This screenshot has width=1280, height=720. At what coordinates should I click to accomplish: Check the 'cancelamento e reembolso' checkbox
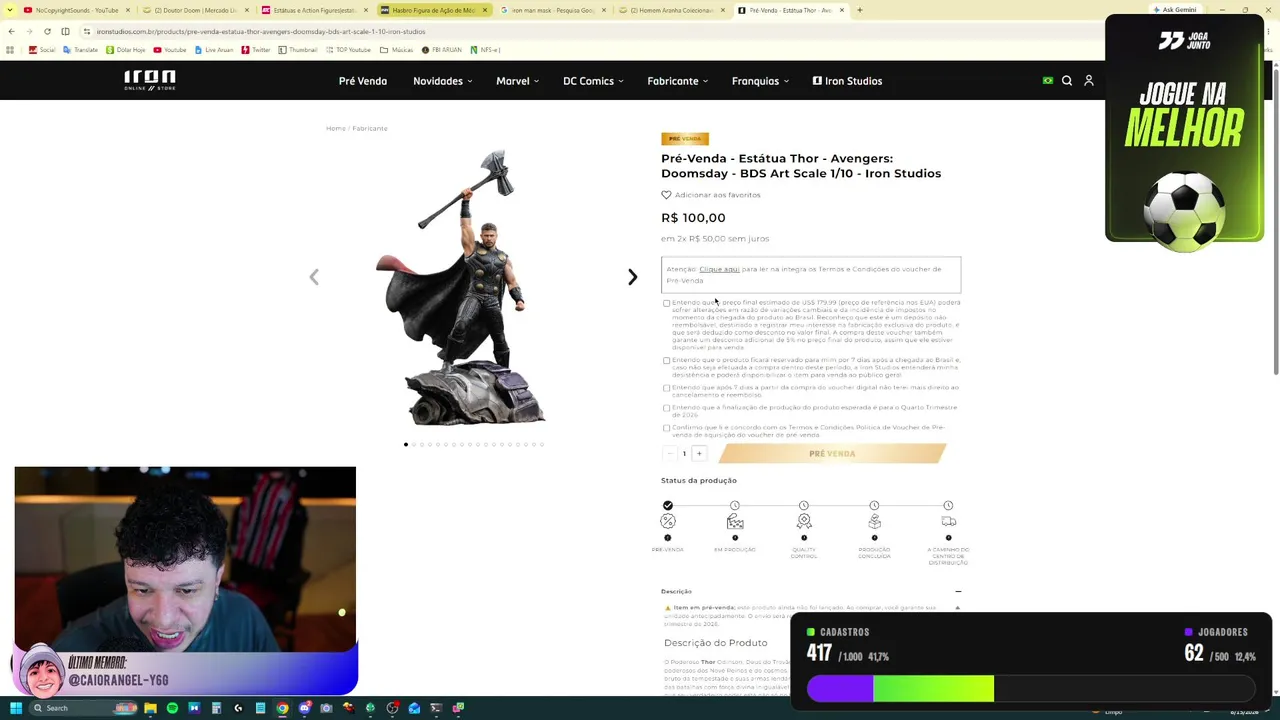pyautogui.click(x=667, y=388)
